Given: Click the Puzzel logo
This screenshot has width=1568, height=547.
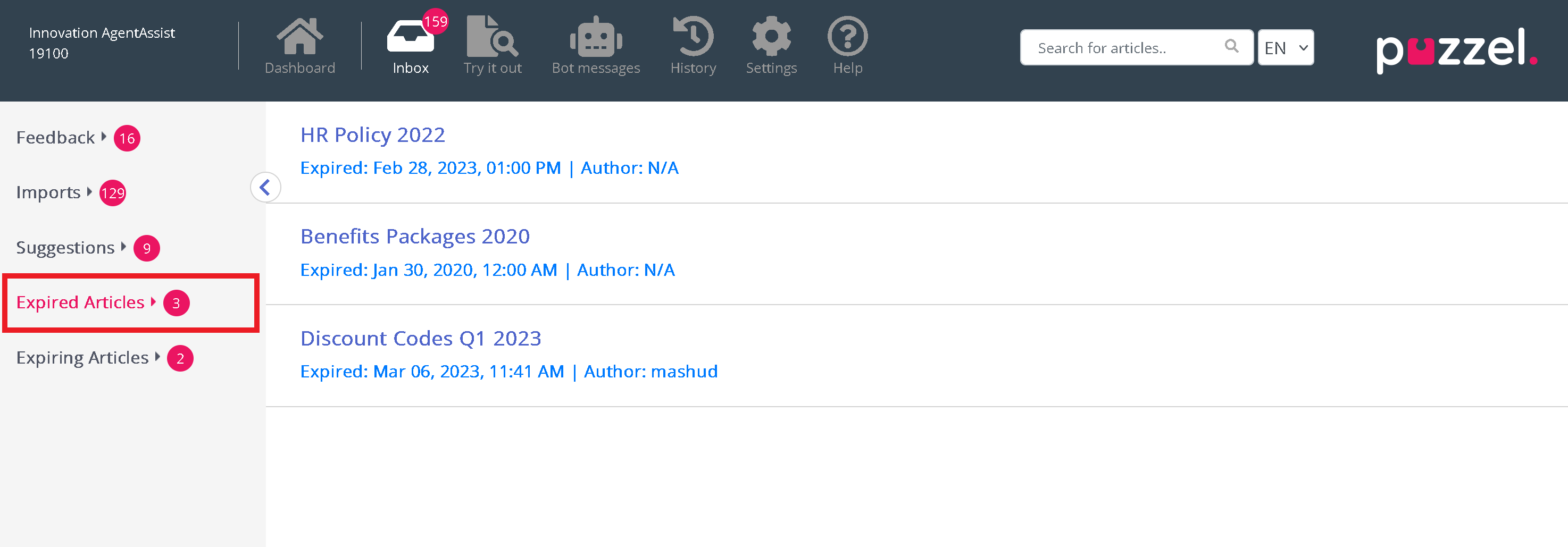Looking at the screenshot, I should pos(1456,50).
